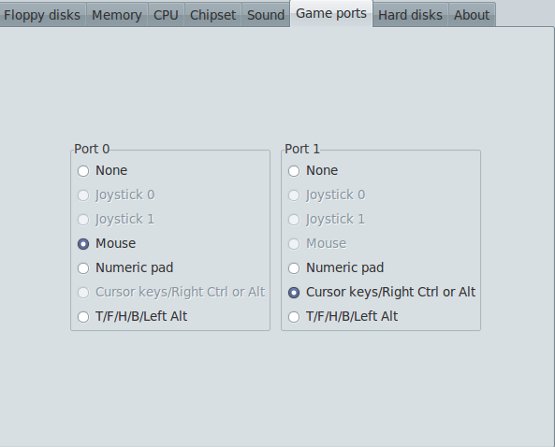Set Port 0 to Numeric pad
This screenshot has width=555, height=447.
click(x=125, y=268)
